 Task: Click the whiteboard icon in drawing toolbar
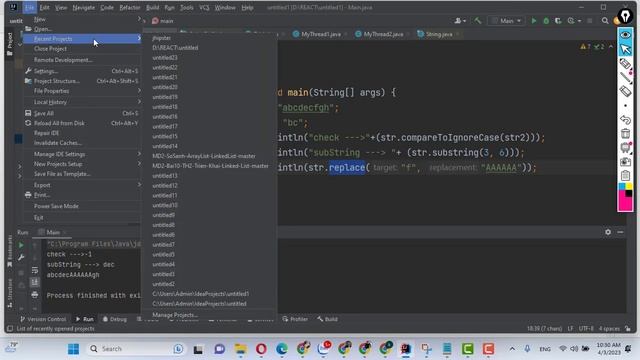tap(625, 147)
